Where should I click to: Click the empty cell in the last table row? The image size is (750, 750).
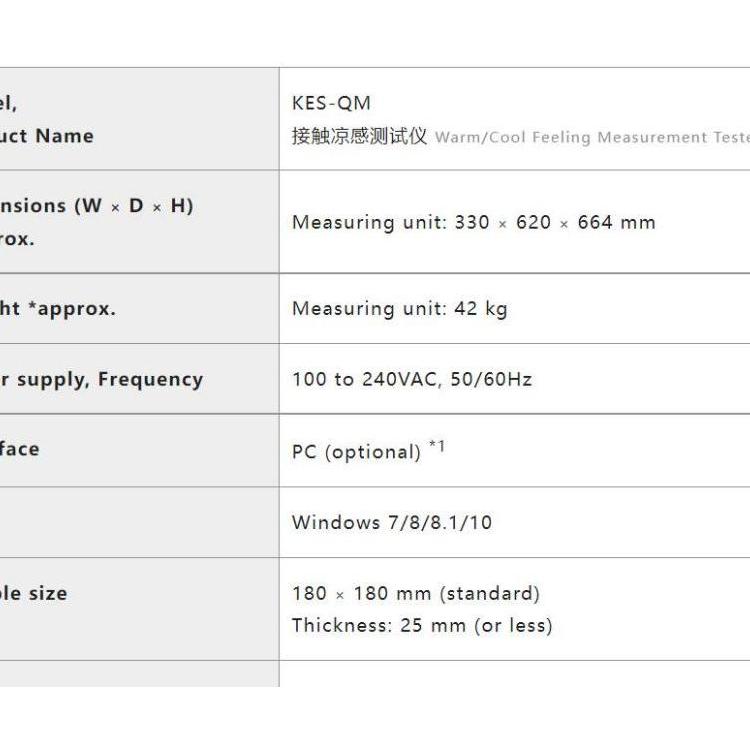(x=515, y=674)
